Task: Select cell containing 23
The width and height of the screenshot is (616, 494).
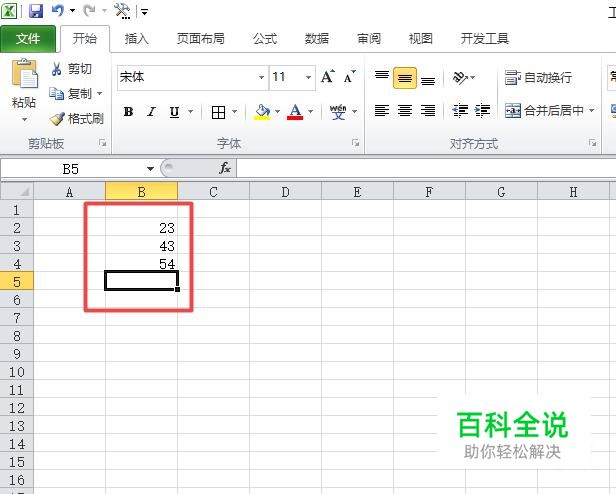Action: point(141,228)
